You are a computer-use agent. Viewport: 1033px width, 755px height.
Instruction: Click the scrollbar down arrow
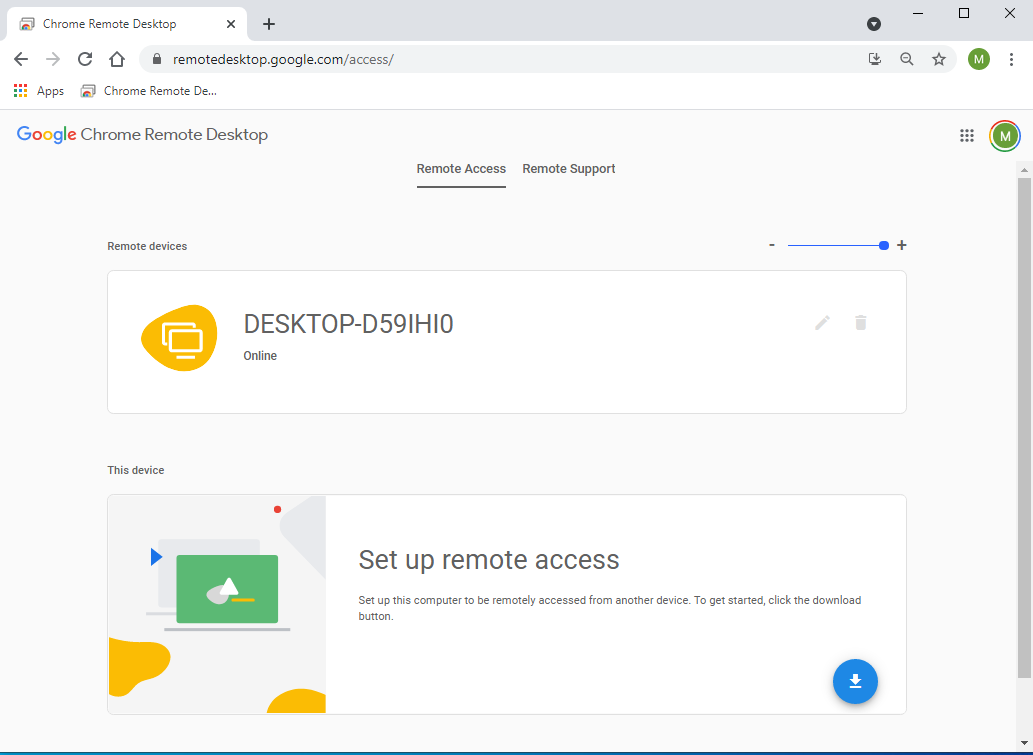1024,743
